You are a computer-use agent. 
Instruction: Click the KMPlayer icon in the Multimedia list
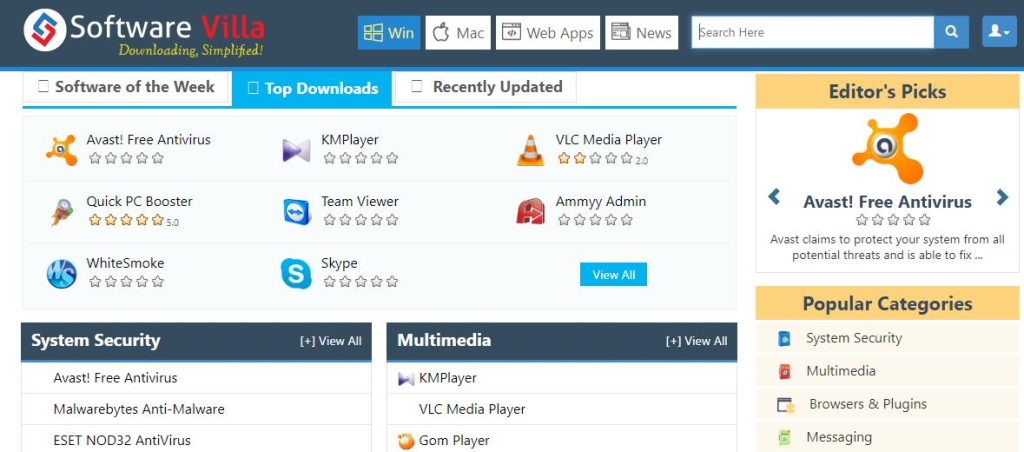(406, 378)
